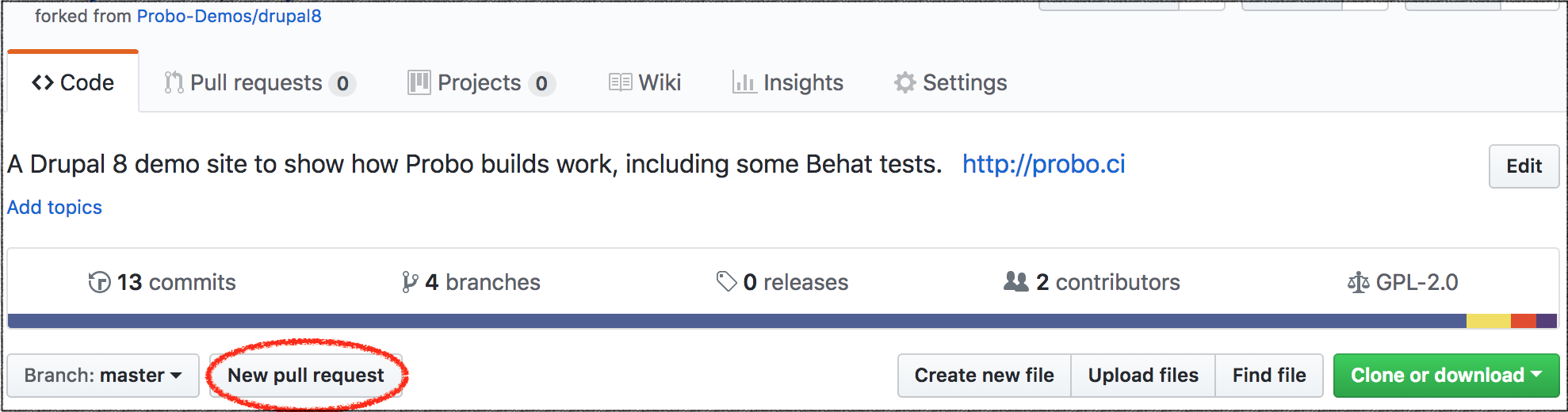Click the yellow segment of the language bar
The height and width of the screenshot is (412, 1568).
1488,321
